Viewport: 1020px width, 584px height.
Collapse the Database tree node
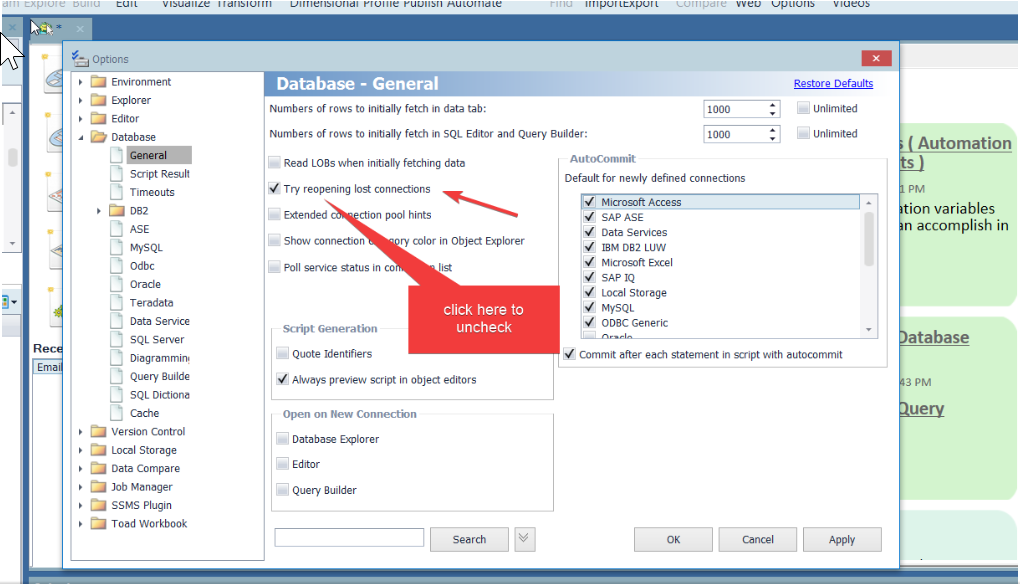(x=81, y=137)
